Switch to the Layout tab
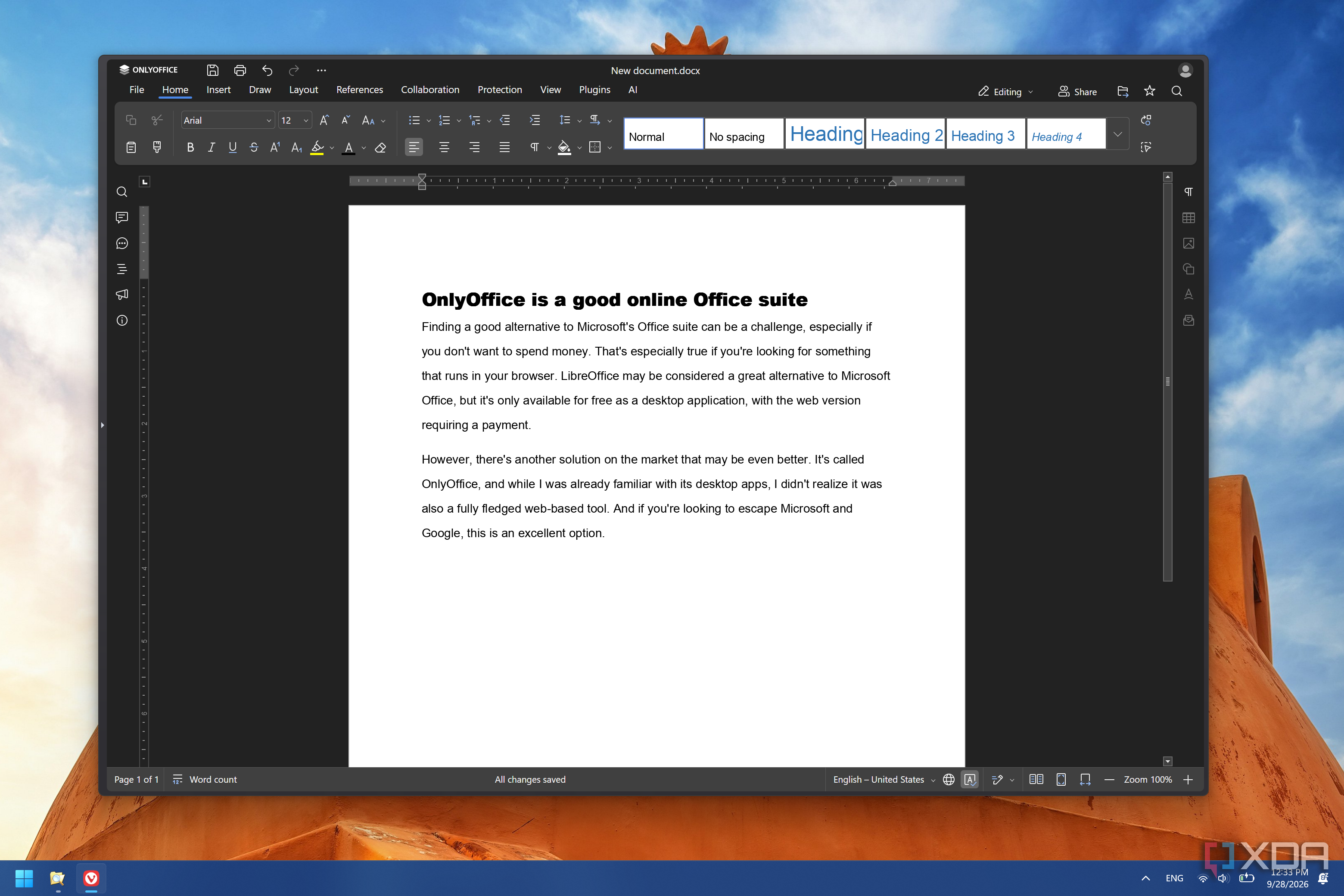This screenshot has height=896, width=1344. 303,90
